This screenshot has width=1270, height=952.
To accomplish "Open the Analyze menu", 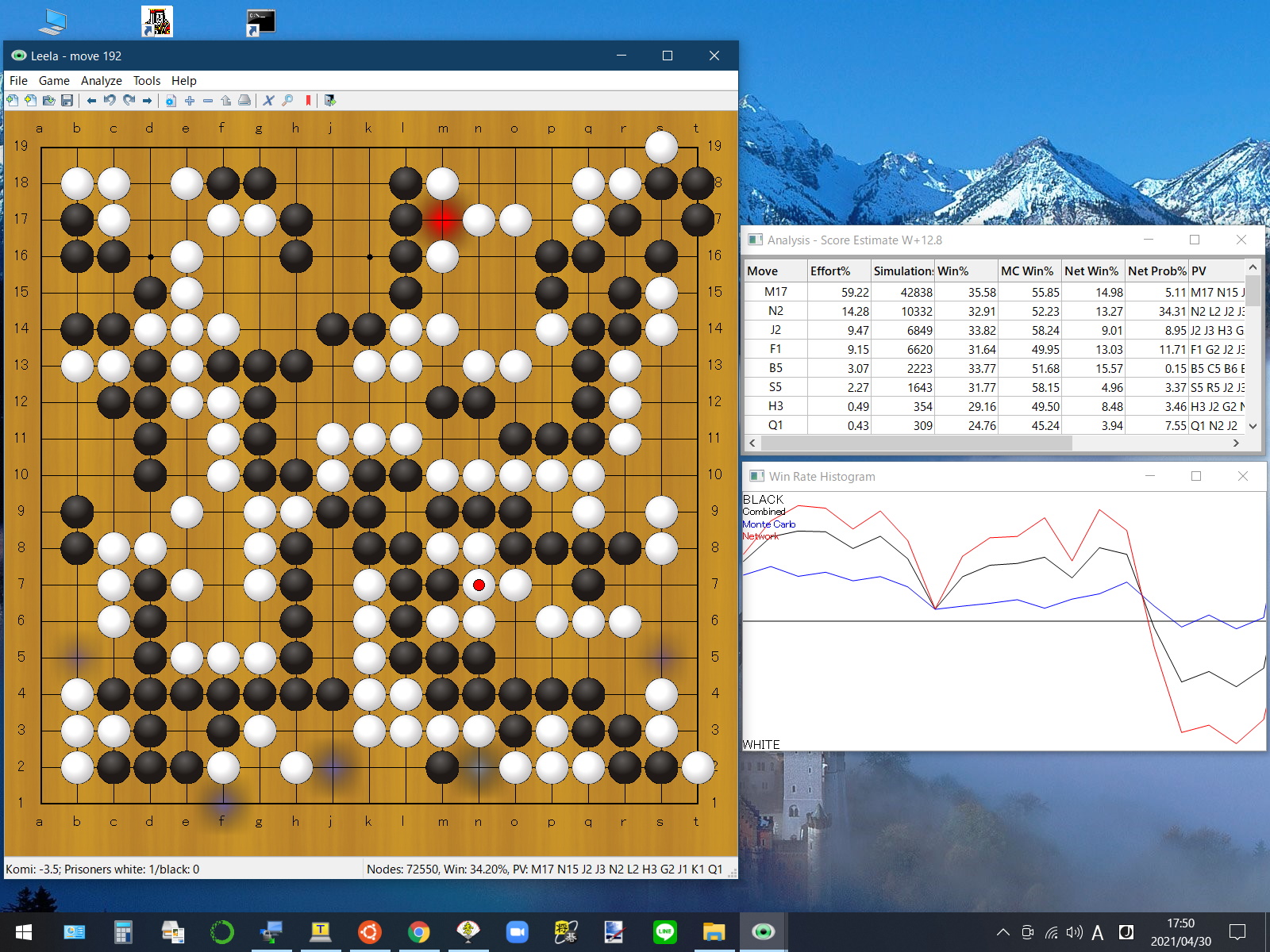I will (x=101, y=81).
